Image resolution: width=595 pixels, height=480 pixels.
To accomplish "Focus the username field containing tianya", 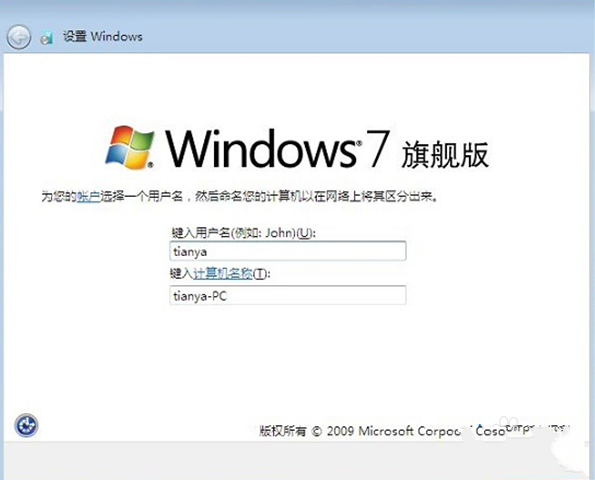I will point(288,251).
